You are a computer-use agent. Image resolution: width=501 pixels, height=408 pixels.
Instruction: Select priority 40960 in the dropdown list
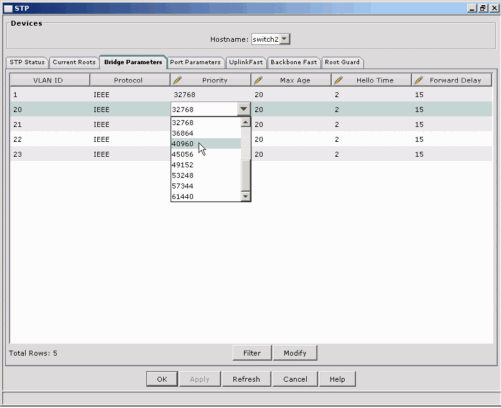pyautogui.click(x=206, y=144)
